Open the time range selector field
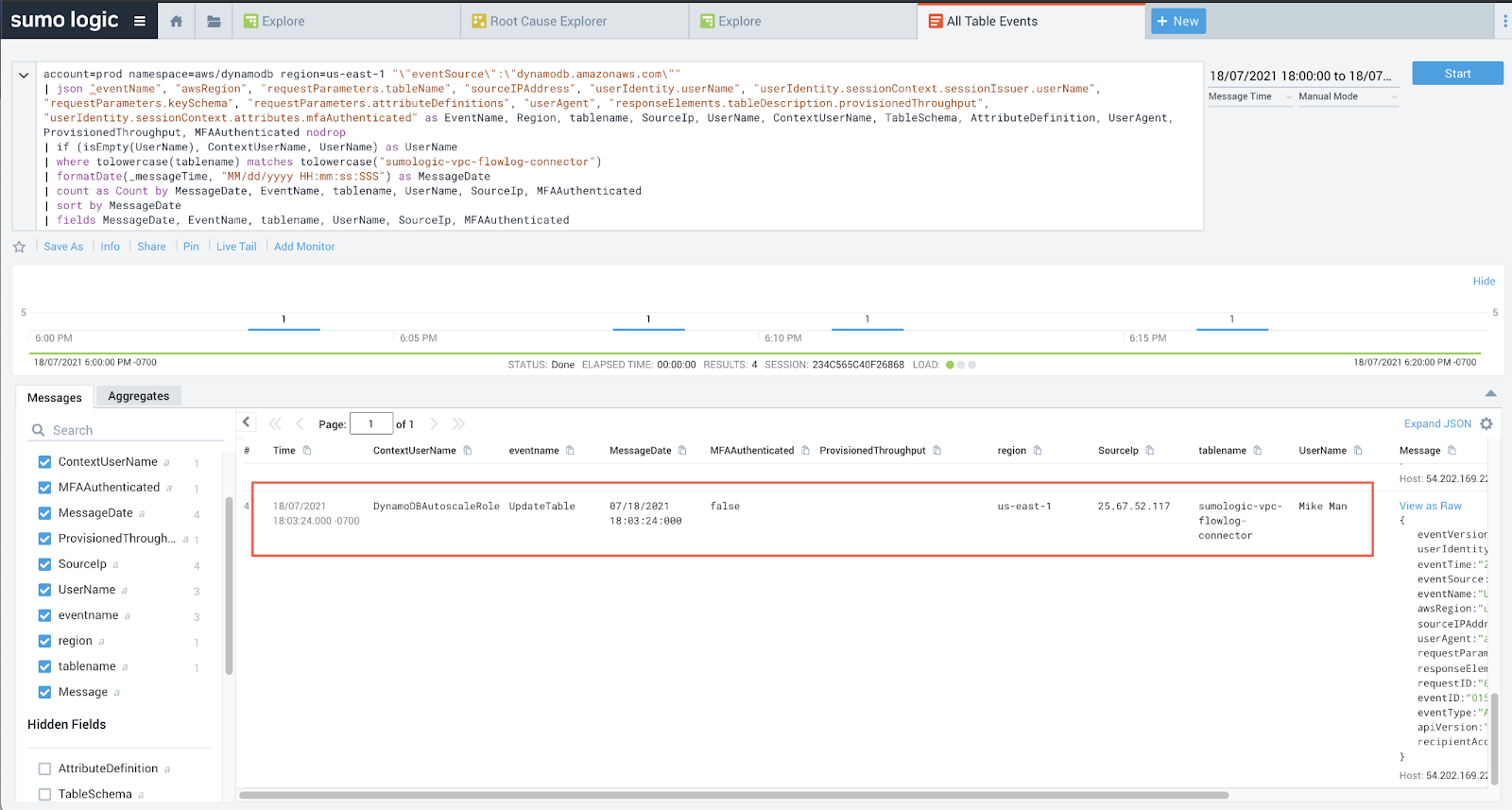 click(1302, 76)
